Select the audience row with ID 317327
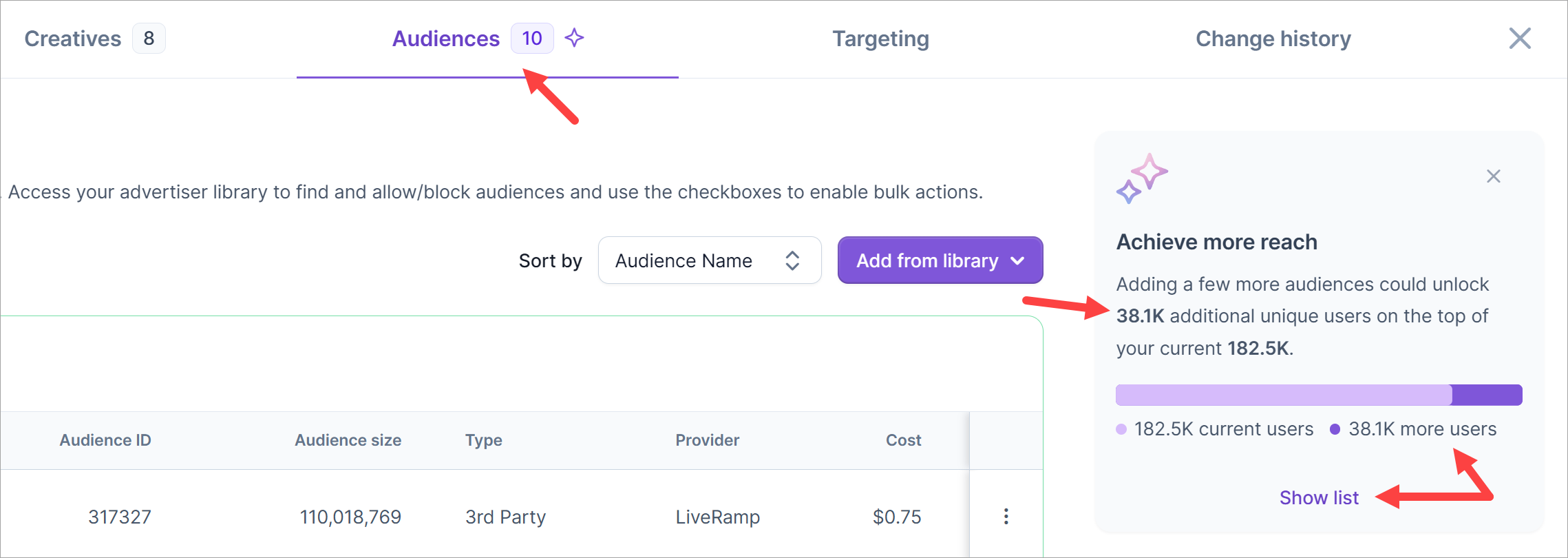 [x=120, y=517]
